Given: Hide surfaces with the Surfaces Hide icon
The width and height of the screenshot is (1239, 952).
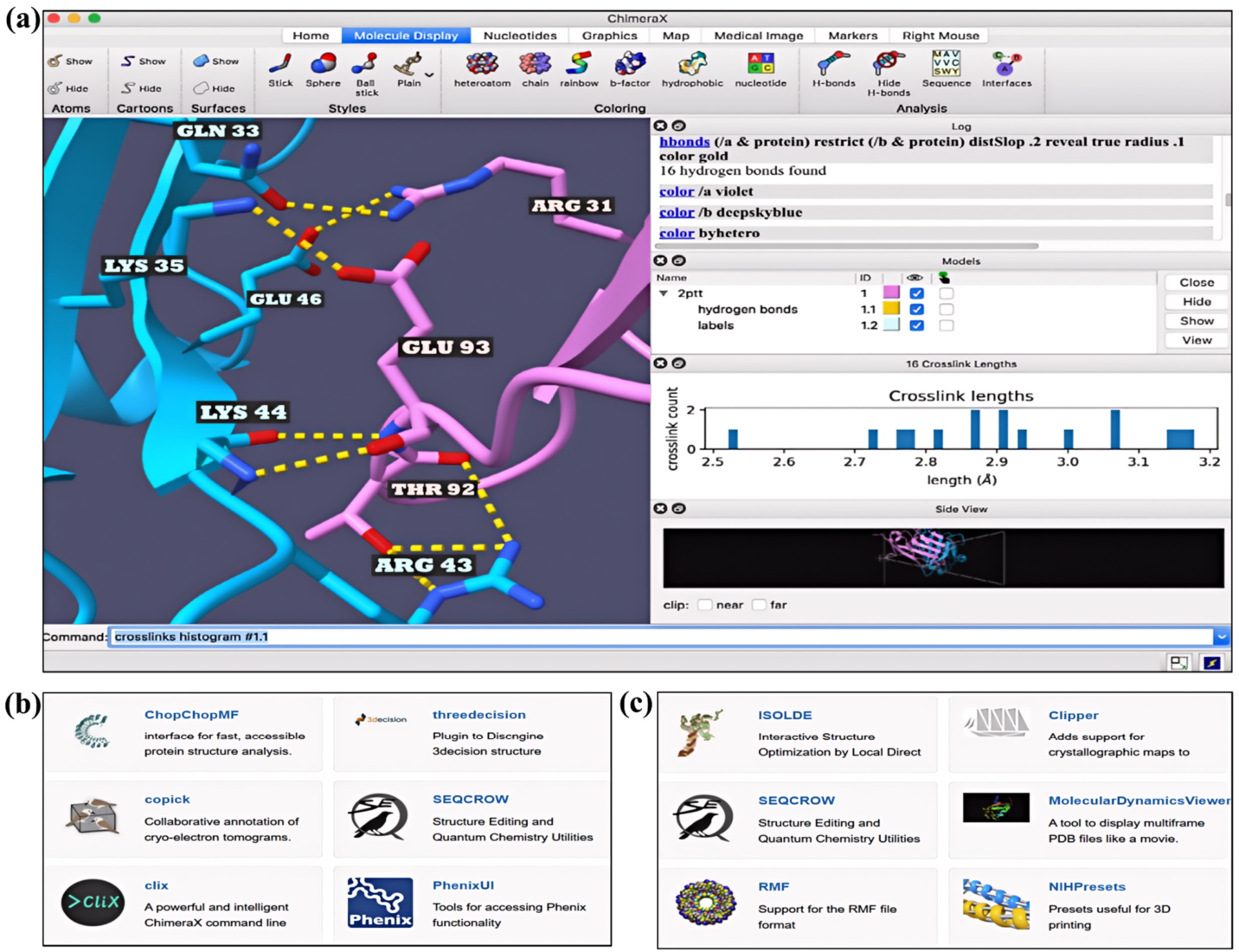Looking at the screenshot, I should pos(201,88).
